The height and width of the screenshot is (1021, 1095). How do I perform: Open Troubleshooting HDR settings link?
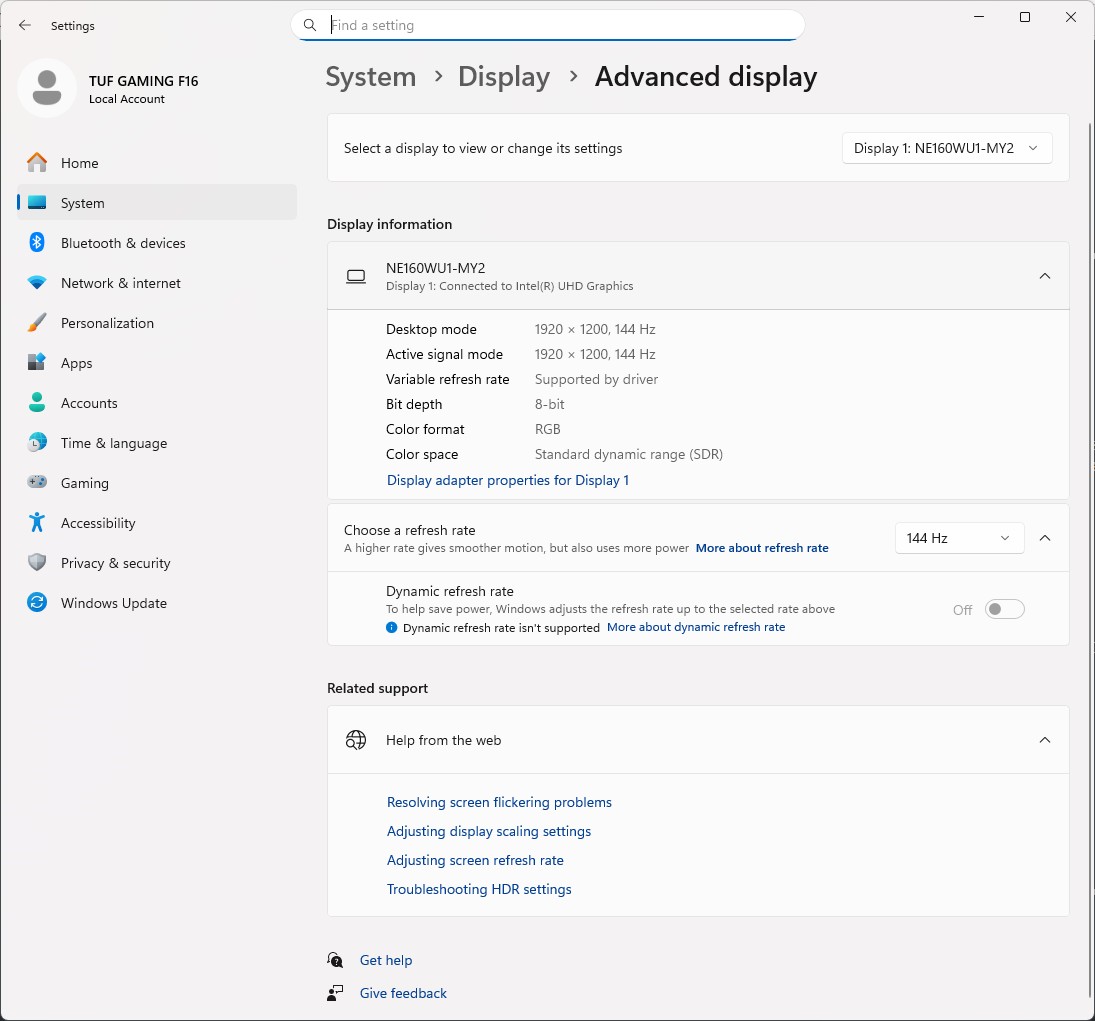coord(479,889)
